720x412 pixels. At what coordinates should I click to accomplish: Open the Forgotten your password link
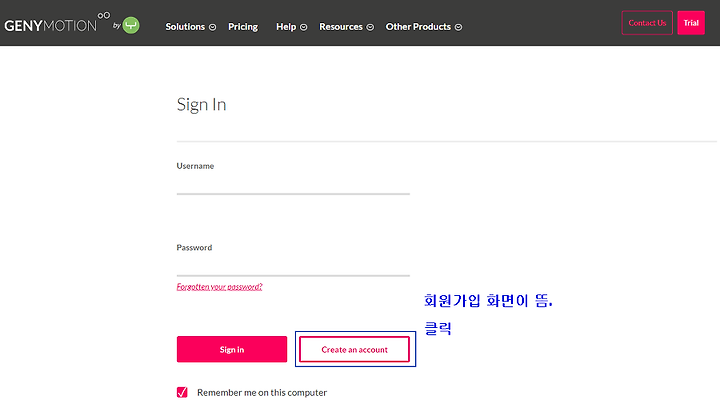(219, 287)
